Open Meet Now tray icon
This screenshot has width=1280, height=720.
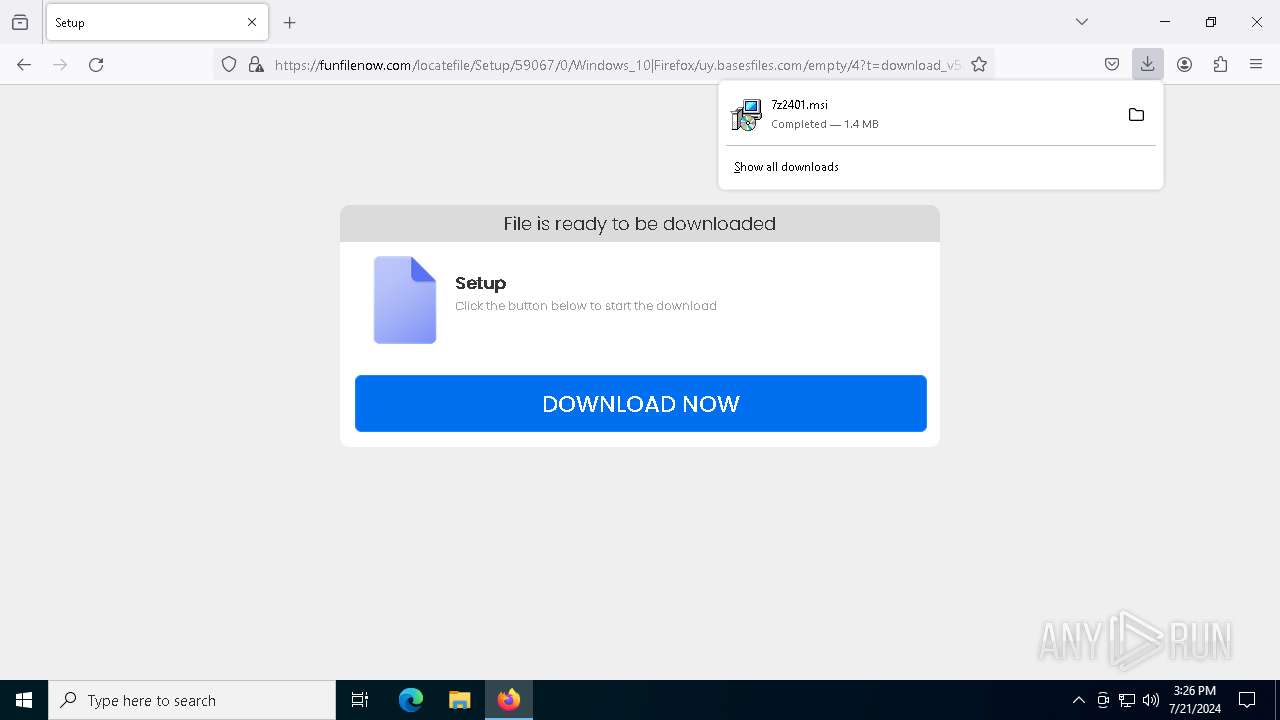1103,700
